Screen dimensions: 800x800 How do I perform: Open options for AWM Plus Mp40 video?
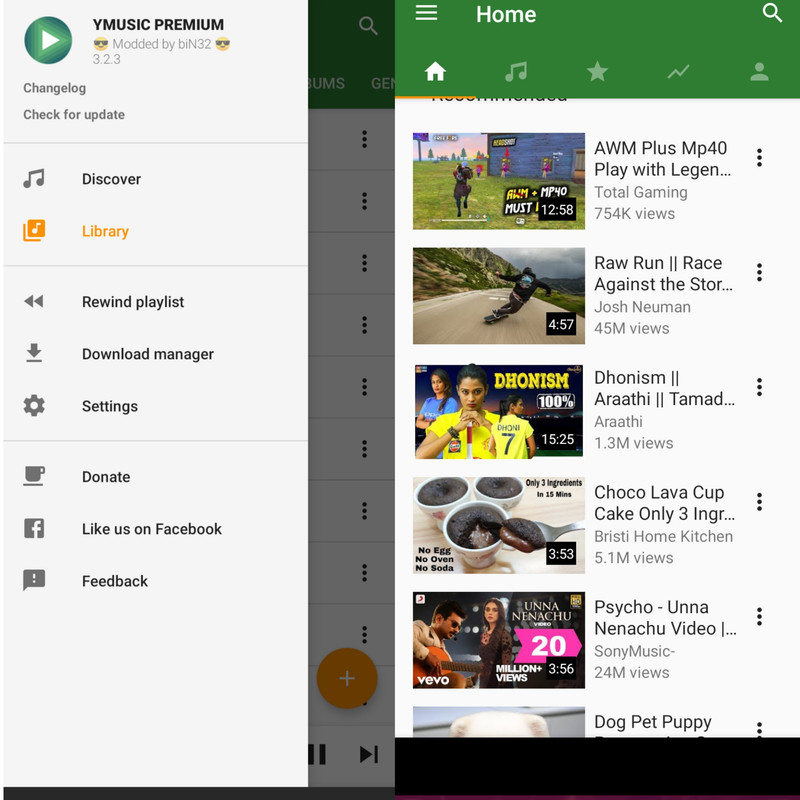point(759,158)
